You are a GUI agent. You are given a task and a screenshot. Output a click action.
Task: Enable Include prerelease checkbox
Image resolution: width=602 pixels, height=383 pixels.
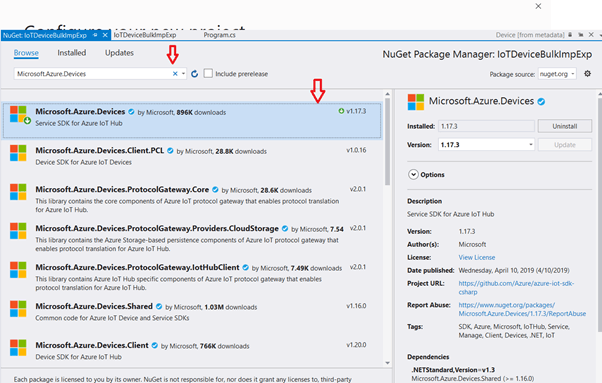pos(208,73)
